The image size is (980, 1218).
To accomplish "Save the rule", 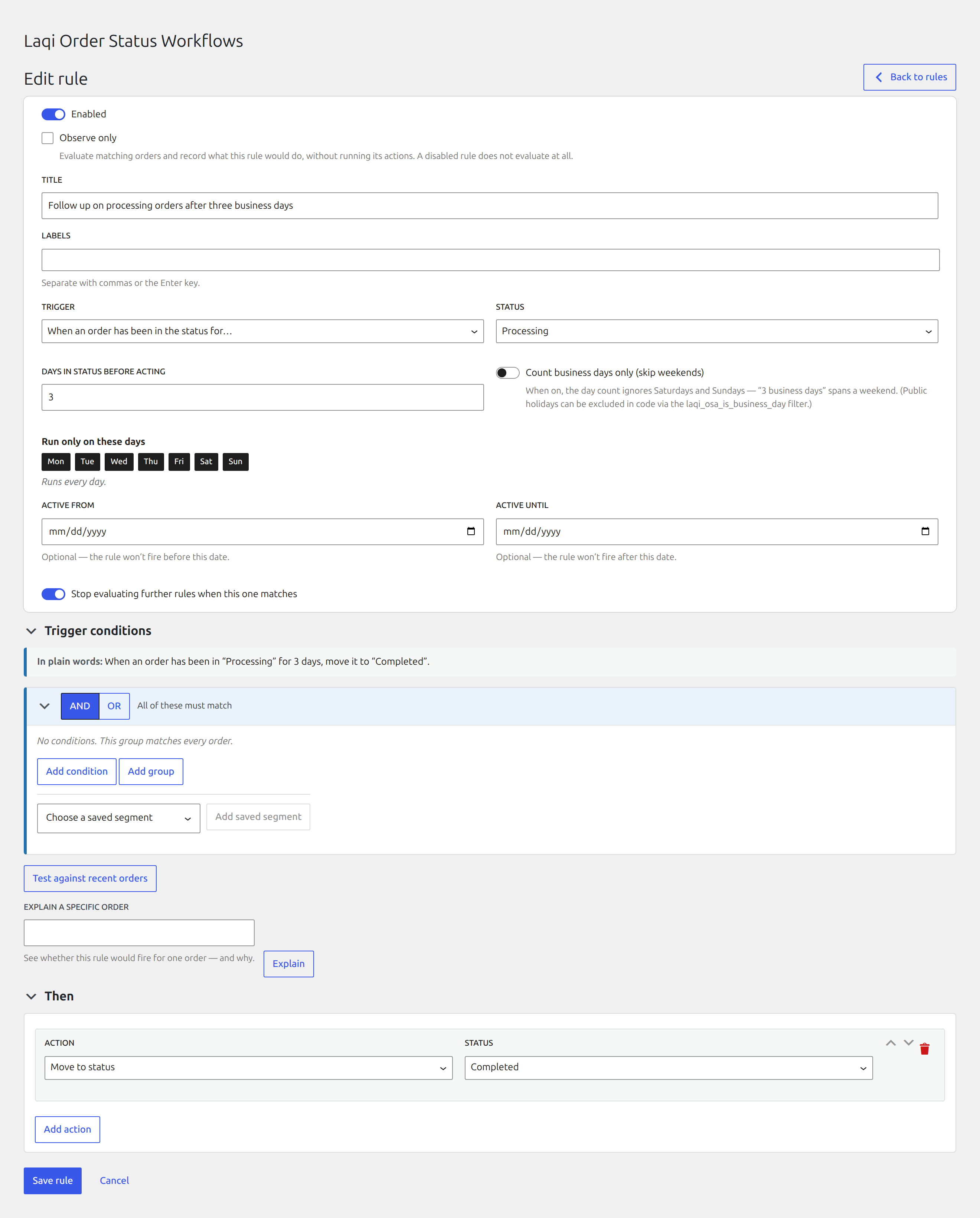I will pyautogui.click(x=53, y=1181).
